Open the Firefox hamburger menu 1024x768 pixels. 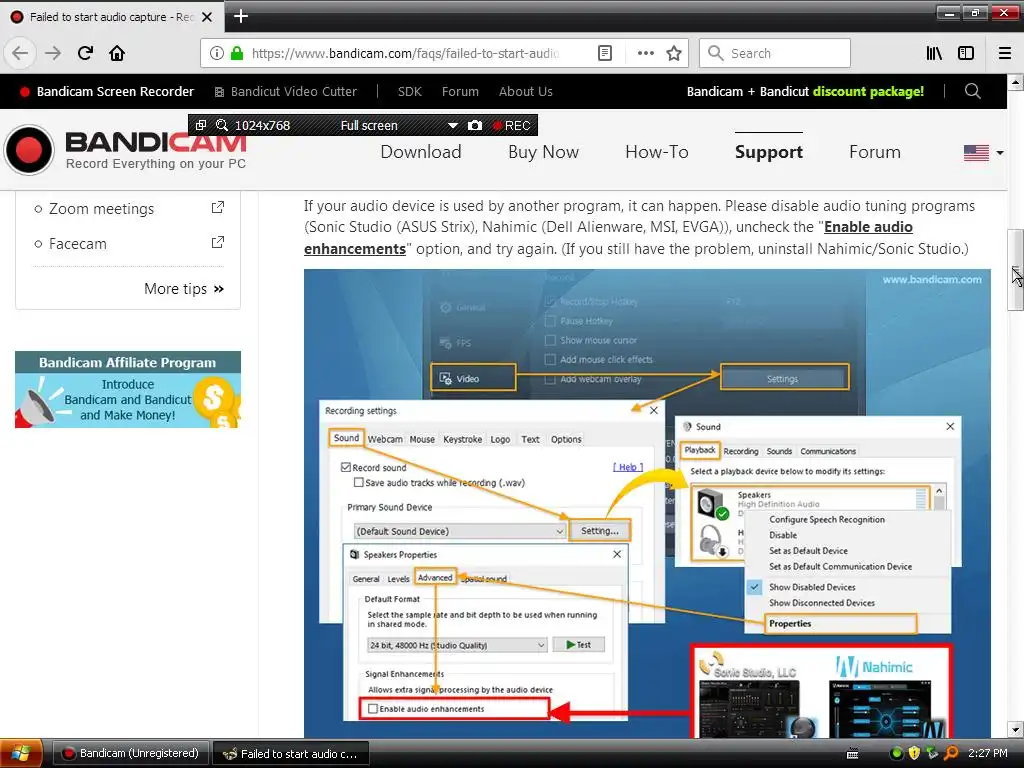1005,53
